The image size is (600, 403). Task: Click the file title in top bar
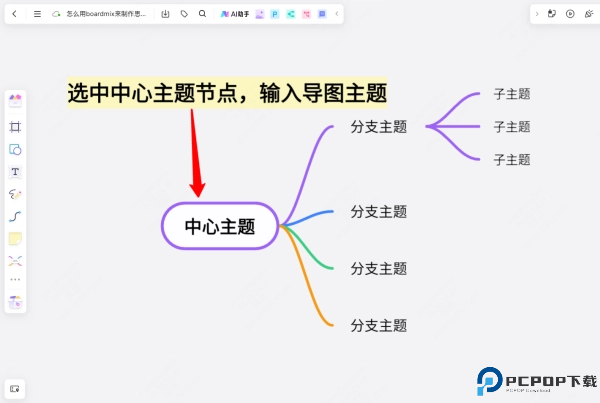(x=104, y=14)
